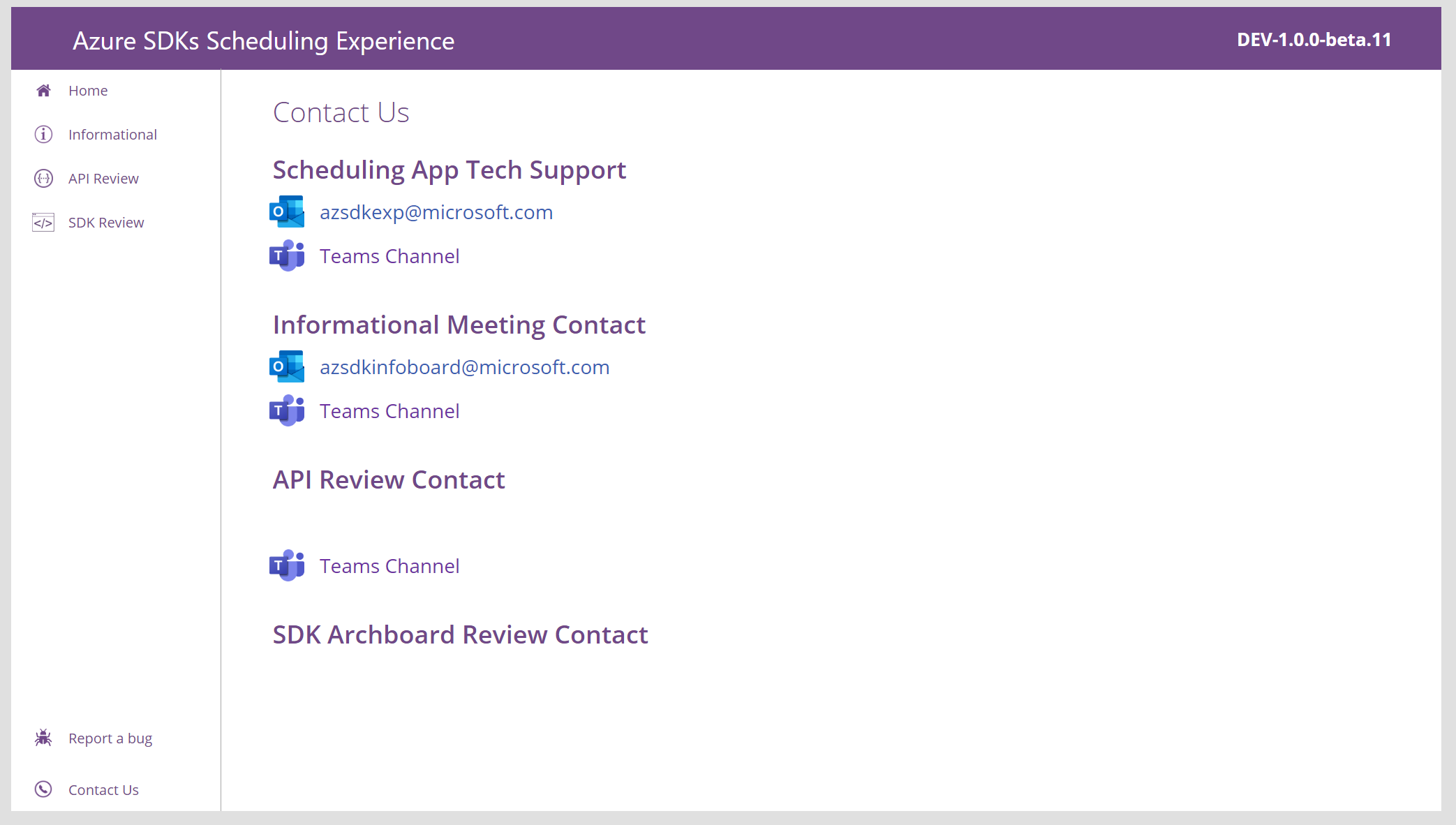Open the Teams Channel link for API Review
The image size is (1456, 825).
coord(389,566)
